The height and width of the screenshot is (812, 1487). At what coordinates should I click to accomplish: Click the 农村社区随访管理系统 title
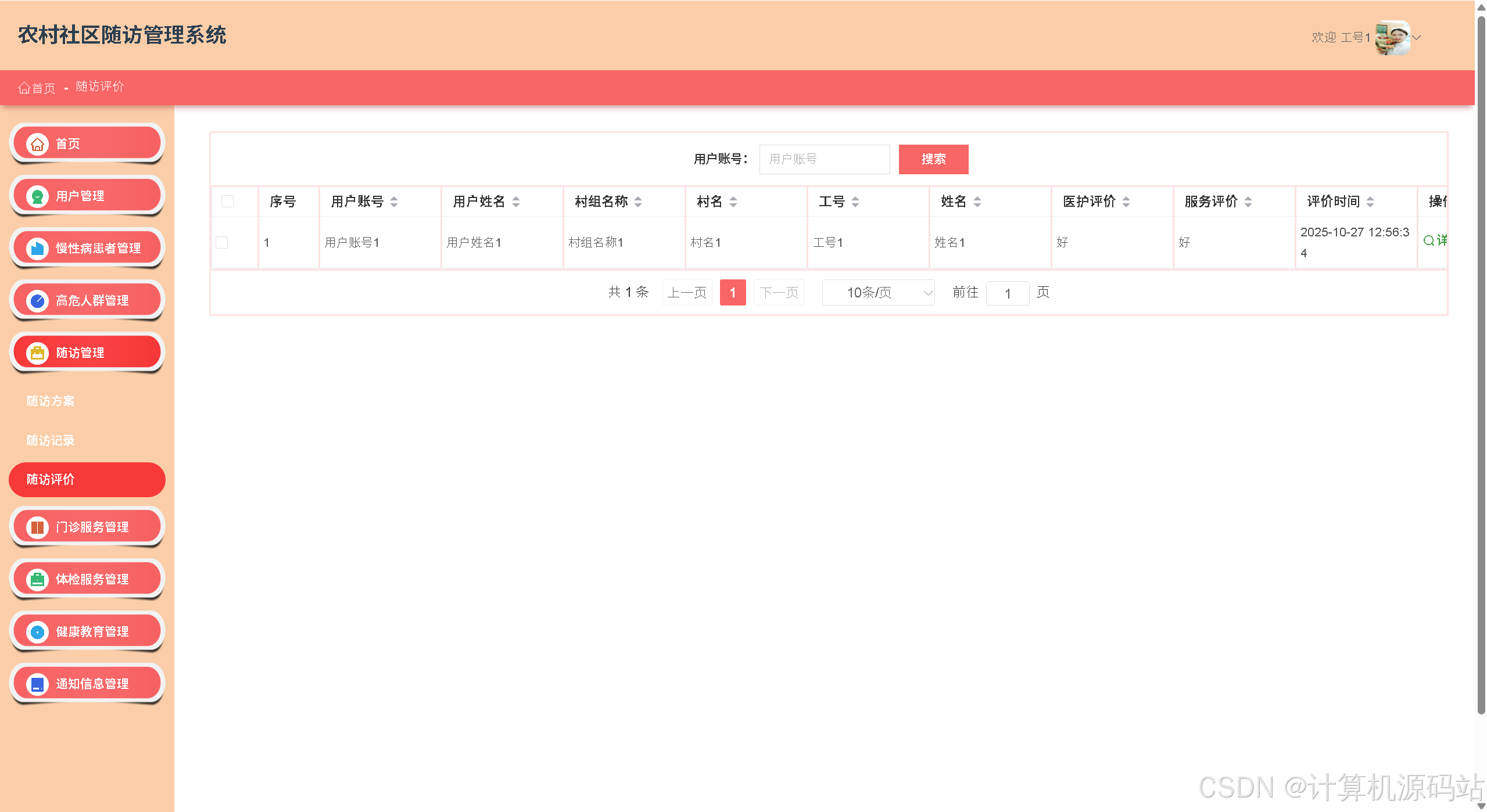coord(122,35)
